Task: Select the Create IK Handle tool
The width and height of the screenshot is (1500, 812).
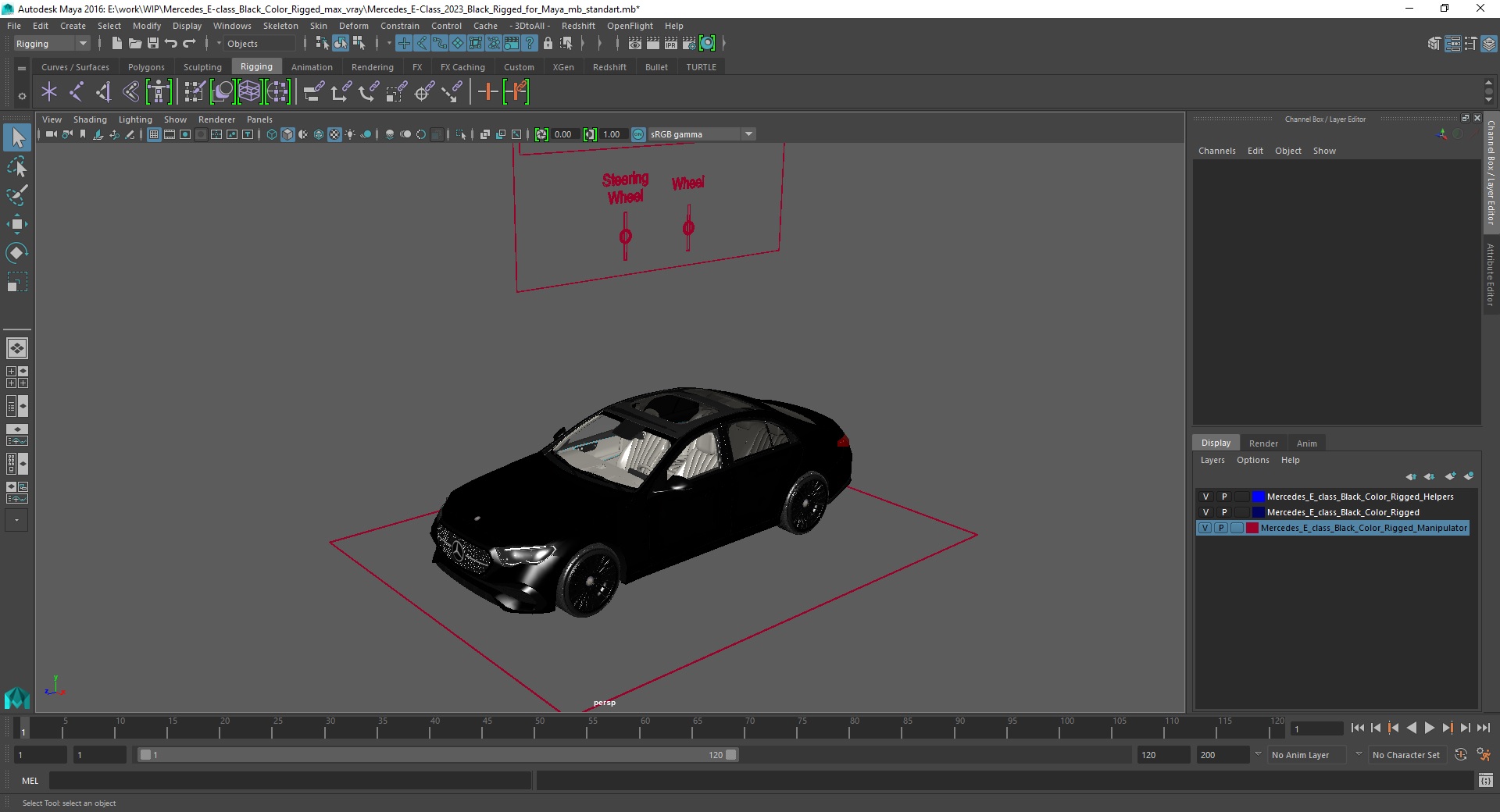Action: [x=104, y=92]
